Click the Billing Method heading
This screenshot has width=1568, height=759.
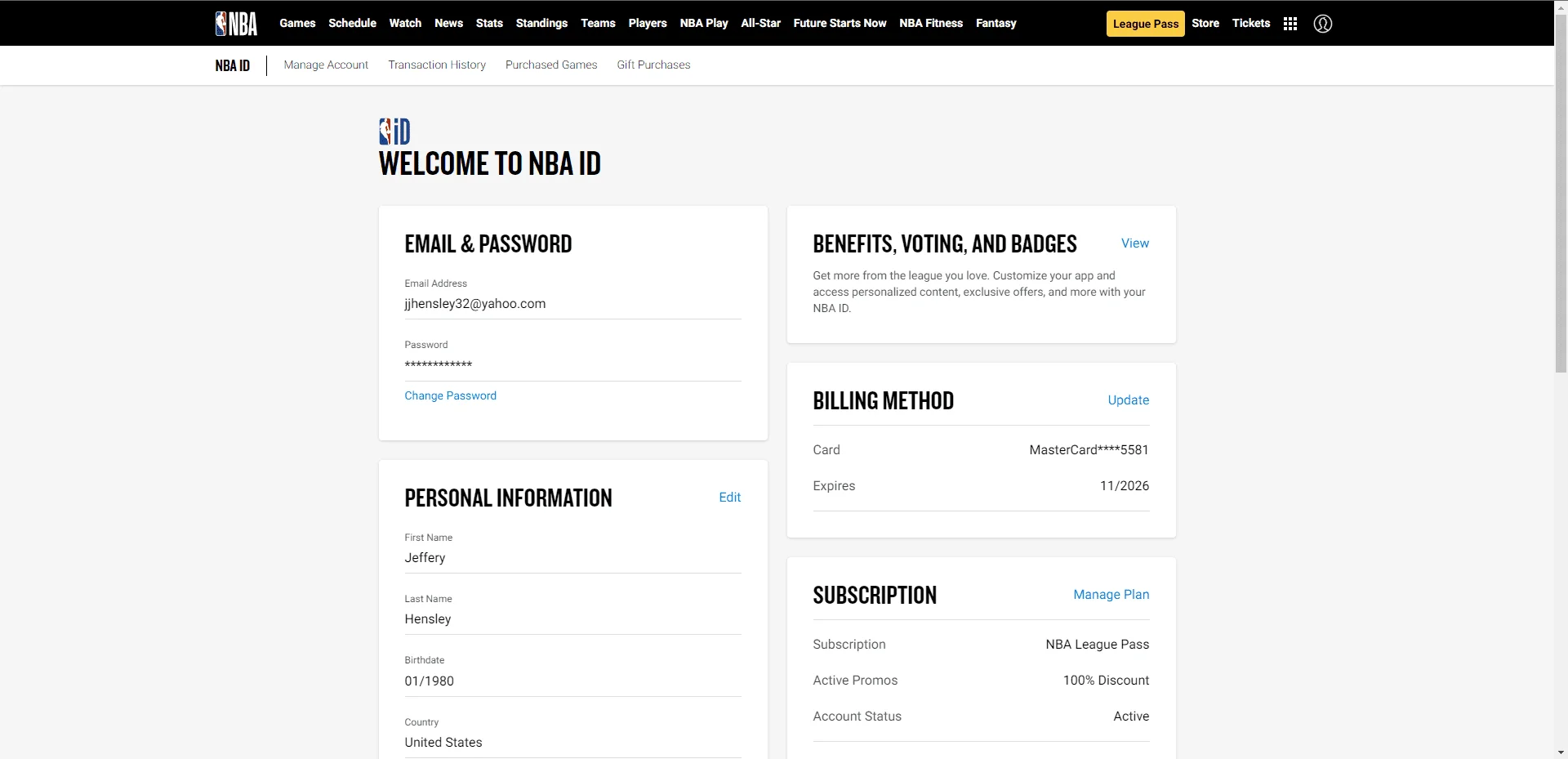[x=883, y=401]
